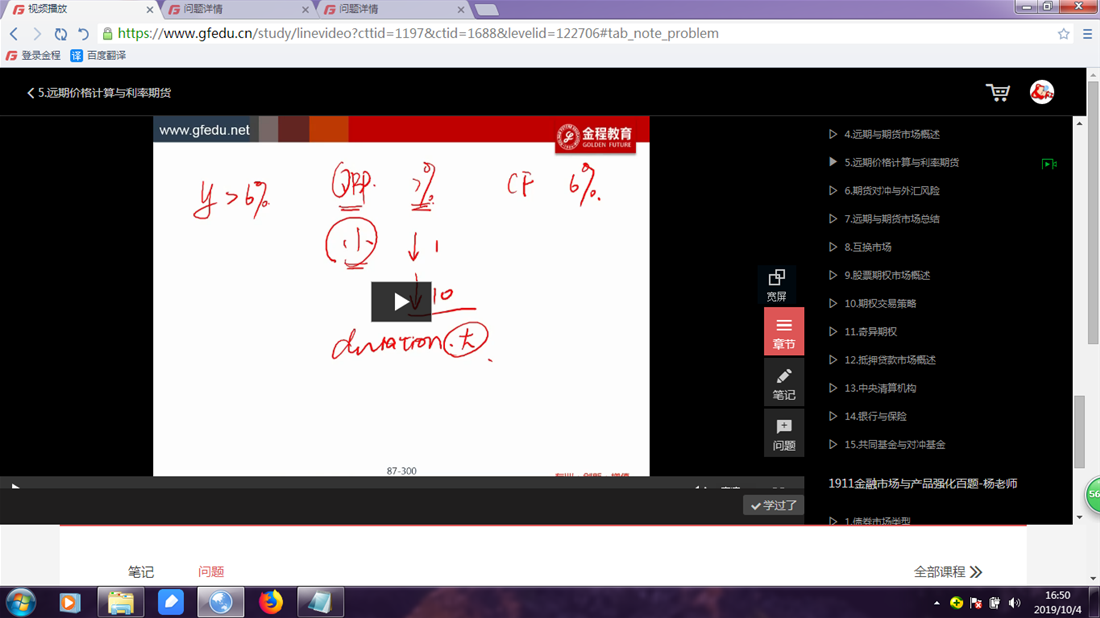Toggle the chapter list (章节) button
Image resolution: width=1100 pixels, height=618 pixels.
tap(784, 332)
